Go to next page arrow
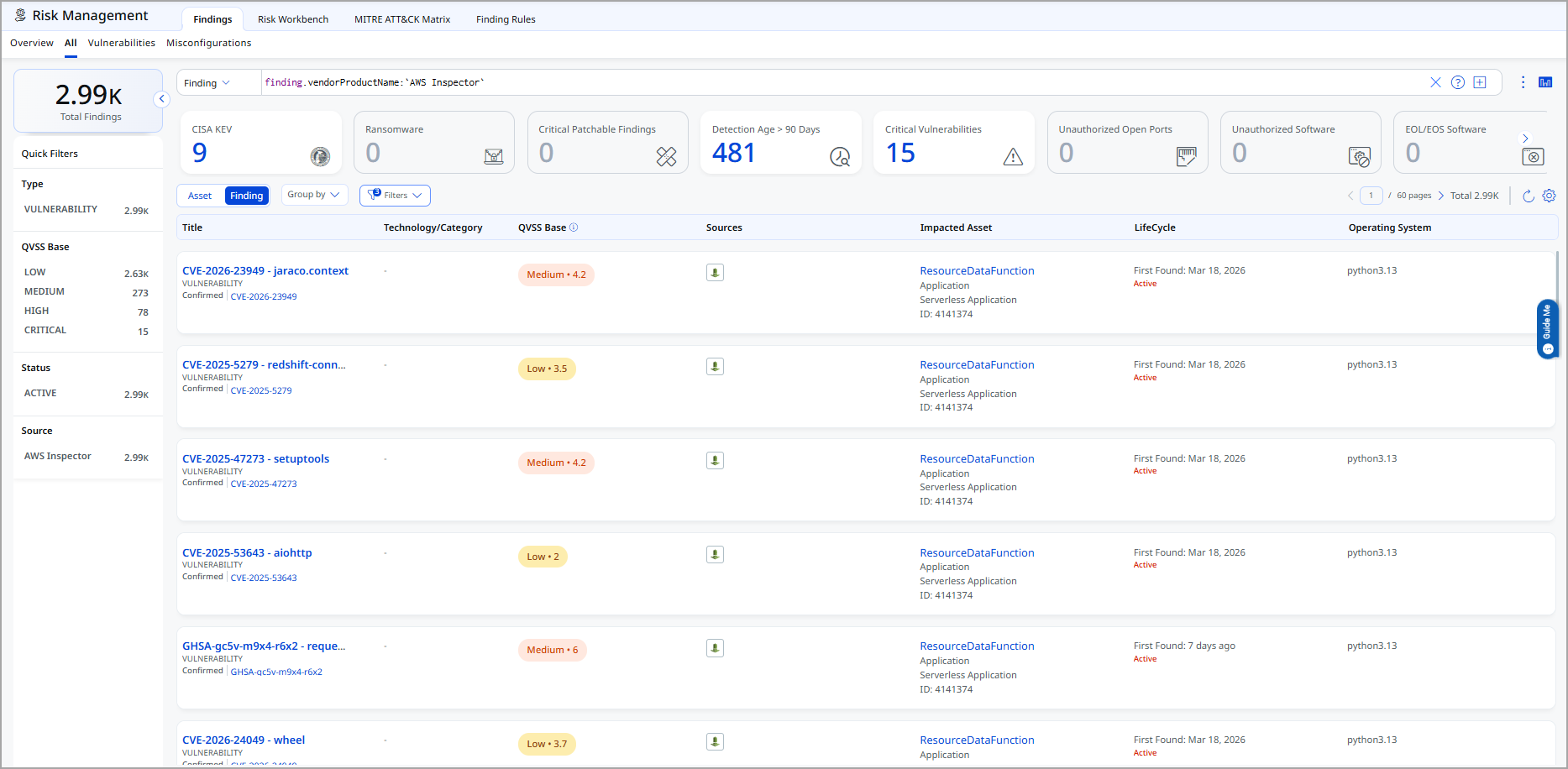 coord(1441,196)
